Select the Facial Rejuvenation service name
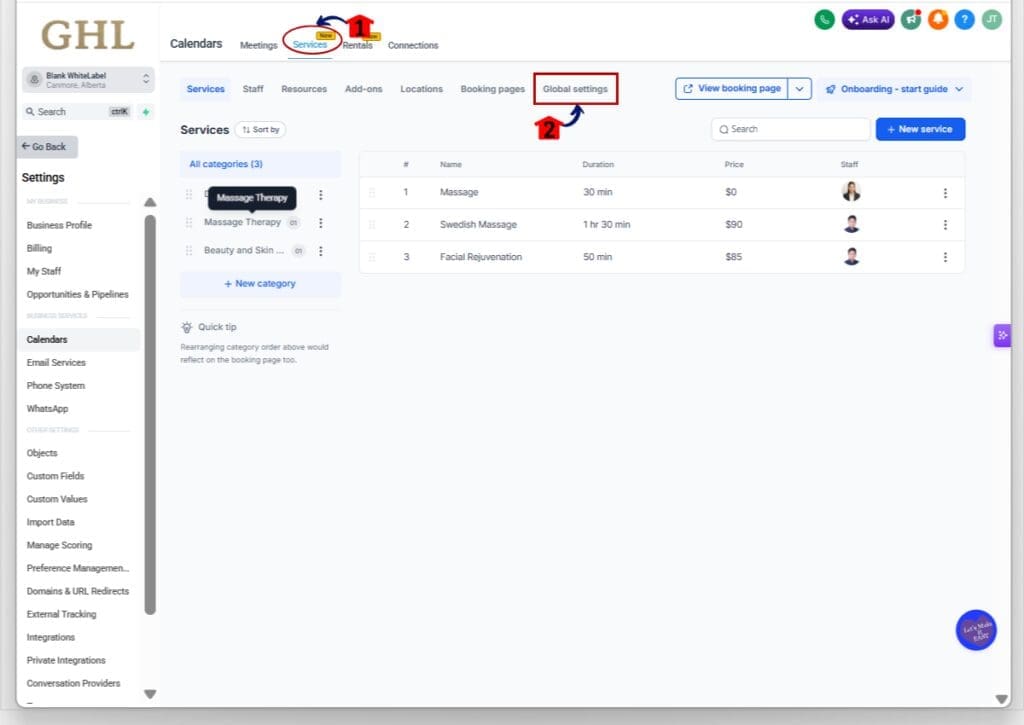The width and height of the screenshot is (1024, 725). point(481,257)
